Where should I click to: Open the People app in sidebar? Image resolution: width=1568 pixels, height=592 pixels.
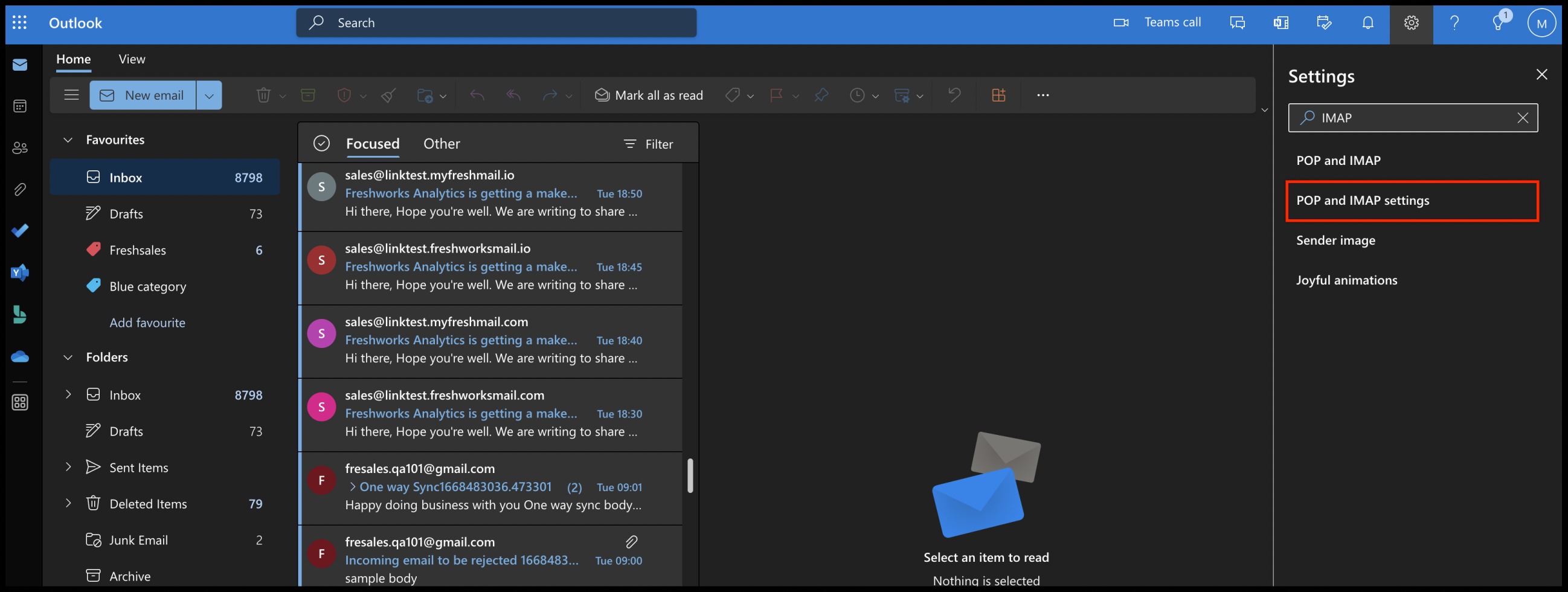[x=20, y=148]
